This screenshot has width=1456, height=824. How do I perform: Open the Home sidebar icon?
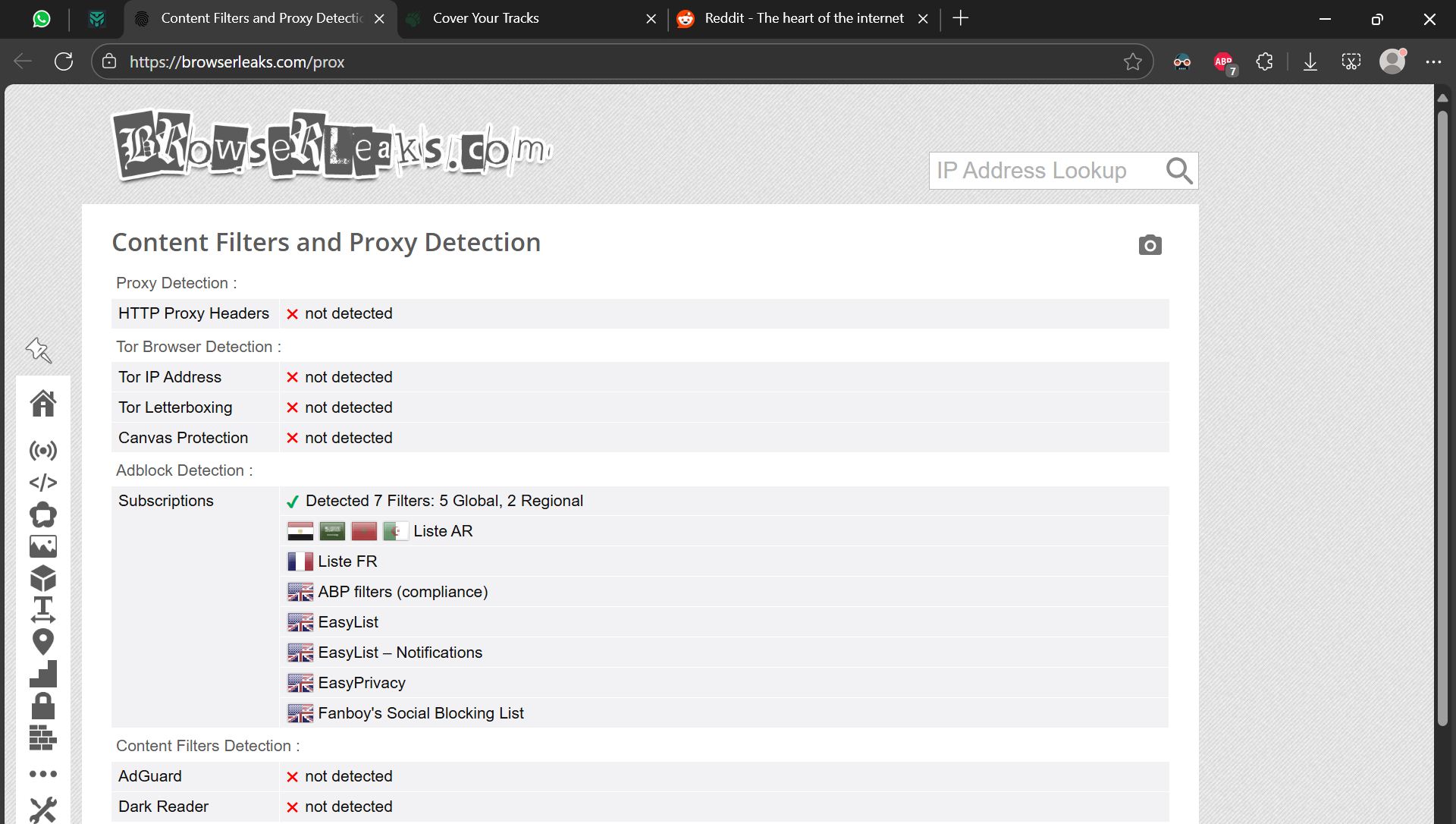pos(43,404)
